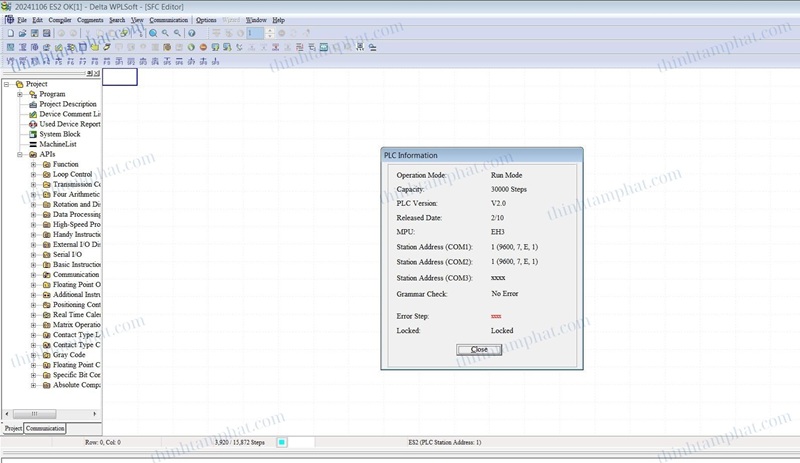Expand the Gray Code folder
Image resolution: width=800 pixels, height=463 pixels.
pyautogui.click(x=33, y=354)
